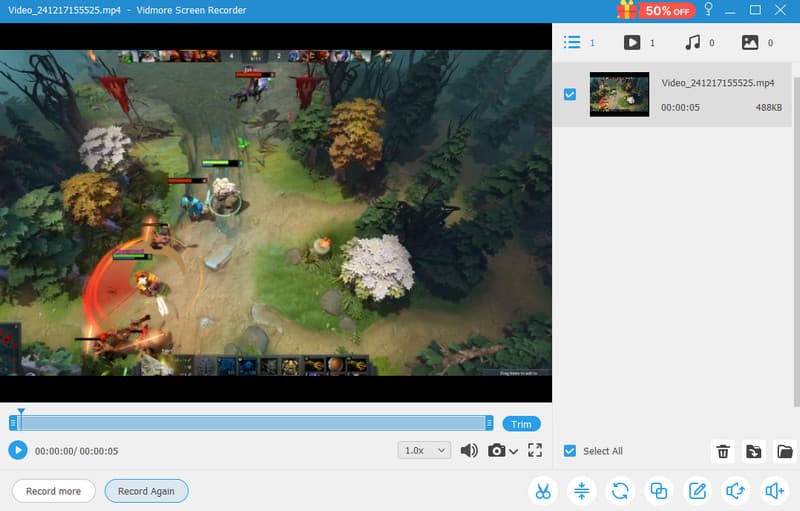Expand the camera snapshot options arrow
Image resolution: width=800 pixels, height=511 pixels.
pyautogui.click(x=514, y=452)
